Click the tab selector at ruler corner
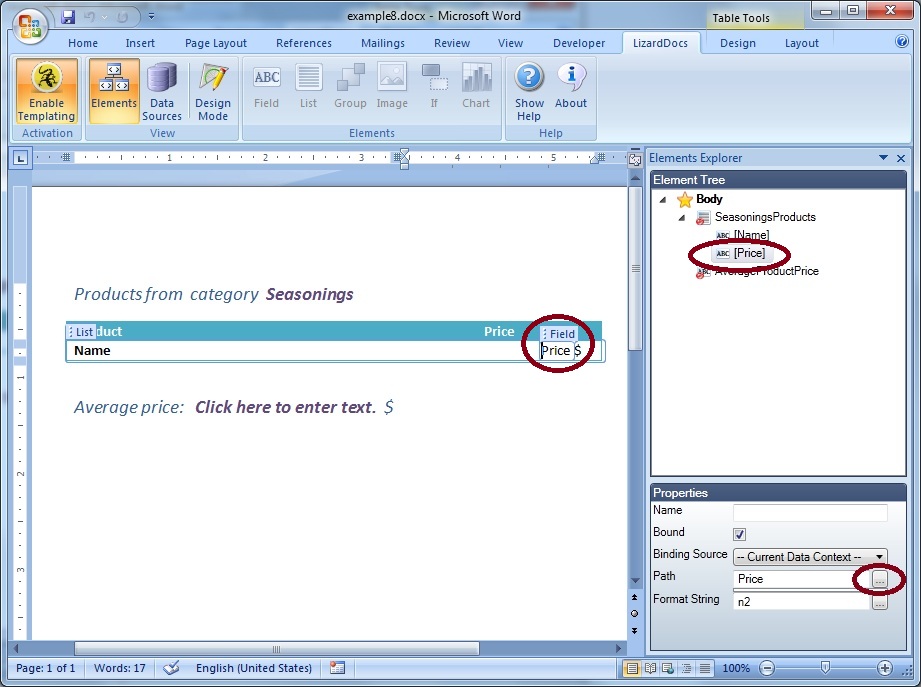 21,158
